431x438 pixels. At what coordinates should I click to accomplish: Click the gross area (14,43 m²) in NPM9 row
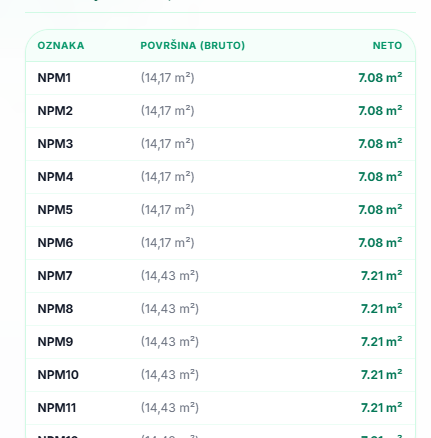click(170, 342)
